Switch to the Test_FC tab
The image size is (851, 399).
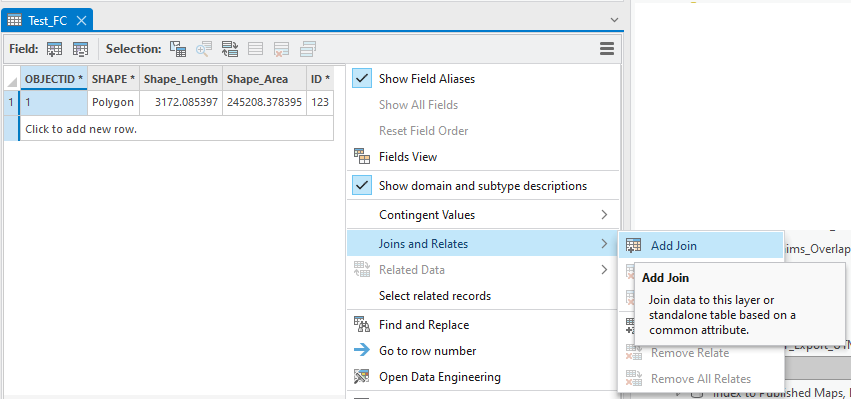47,20
